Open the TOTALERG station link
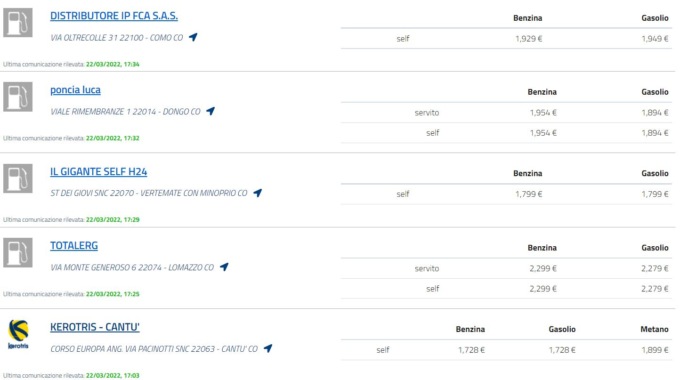This screenshot has width=680, height=380. [74, 246]
